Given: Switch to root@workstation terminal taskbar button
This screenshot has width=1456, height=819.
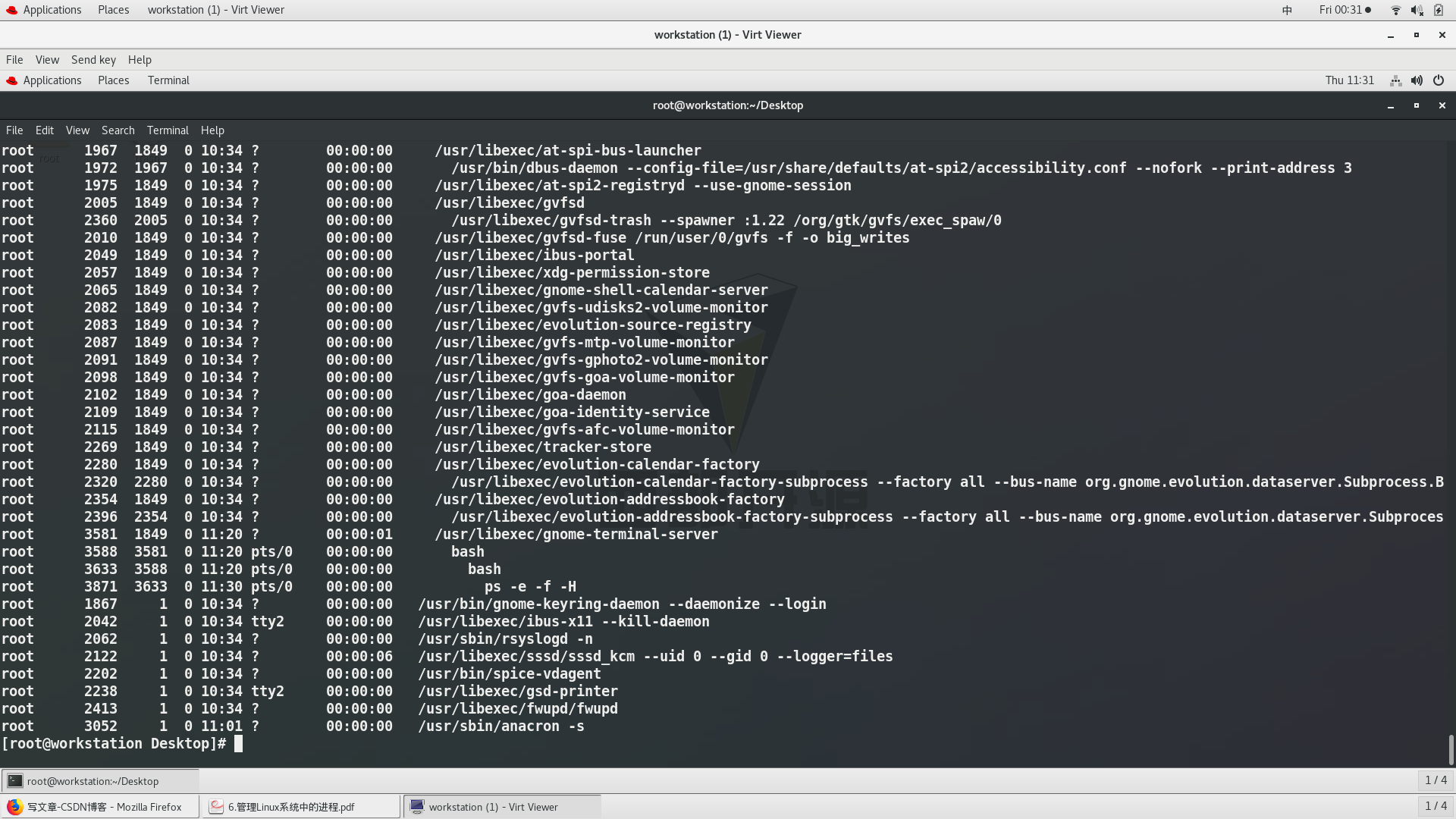Looking at the screenshot, I should [x=93, y=781].
